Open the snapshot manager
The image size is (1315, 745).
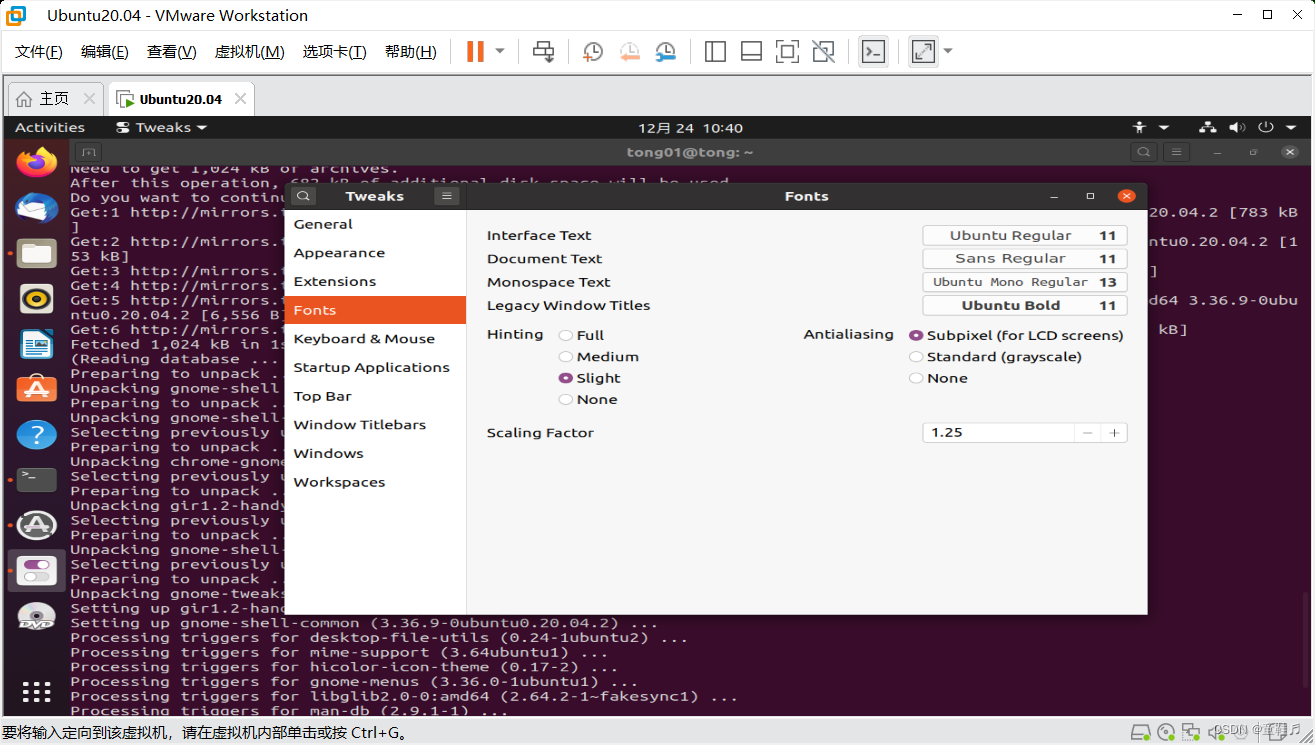(x=665, y=51)
